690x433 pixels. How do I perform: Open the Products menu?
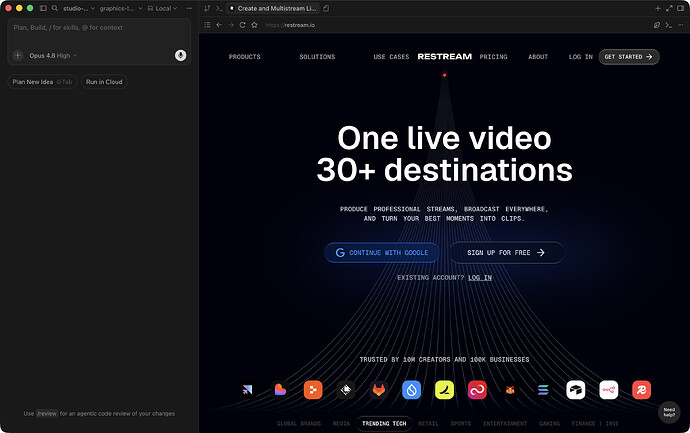tap(245, 57)
